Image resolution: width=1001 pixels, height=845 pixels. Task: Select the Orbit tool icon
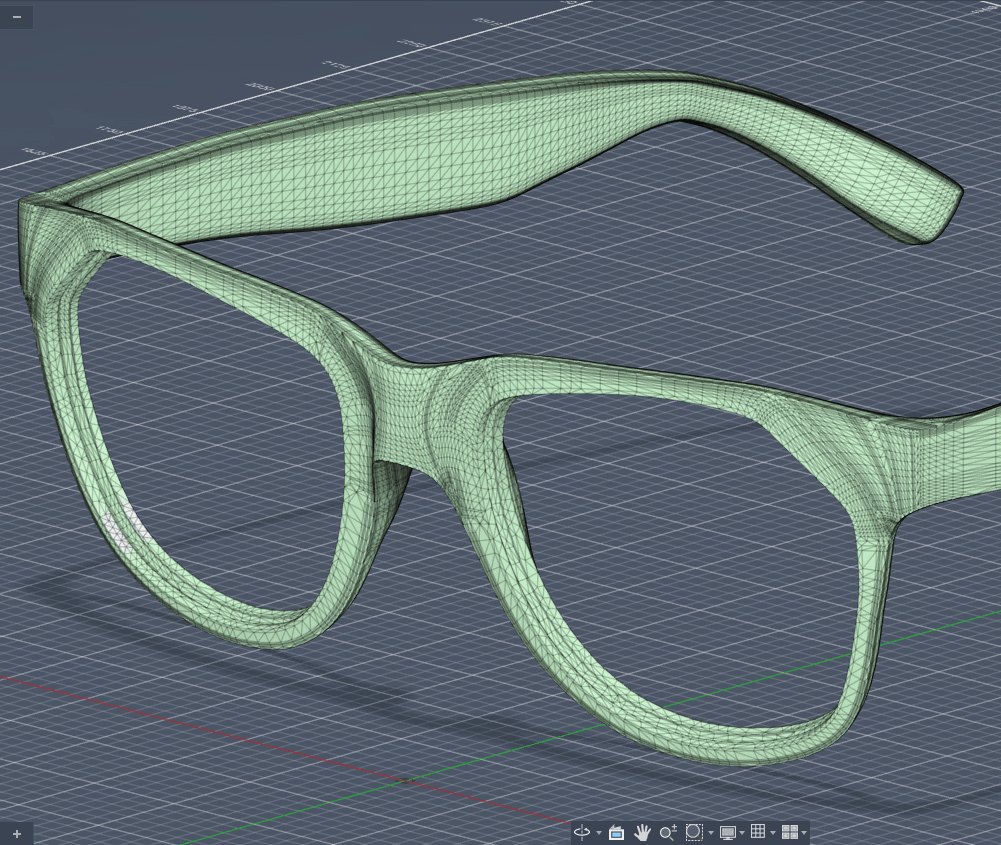(582, 832)
